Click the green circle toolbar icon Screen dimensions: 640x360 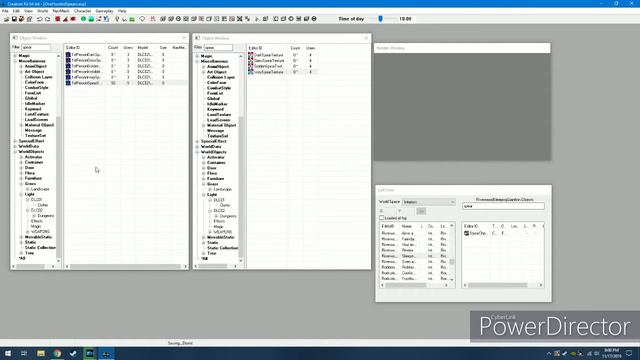coord(83,19)
